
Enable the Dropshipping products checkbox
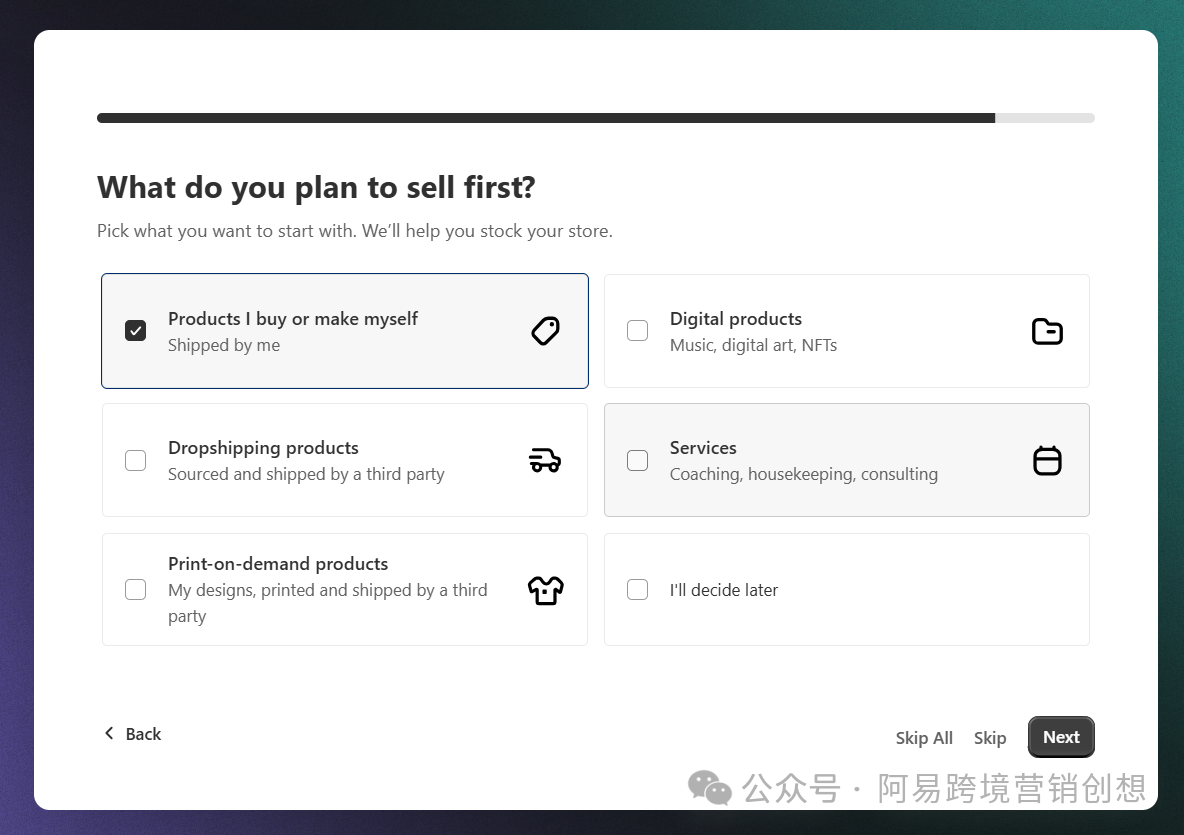click(x=136, y=460)
